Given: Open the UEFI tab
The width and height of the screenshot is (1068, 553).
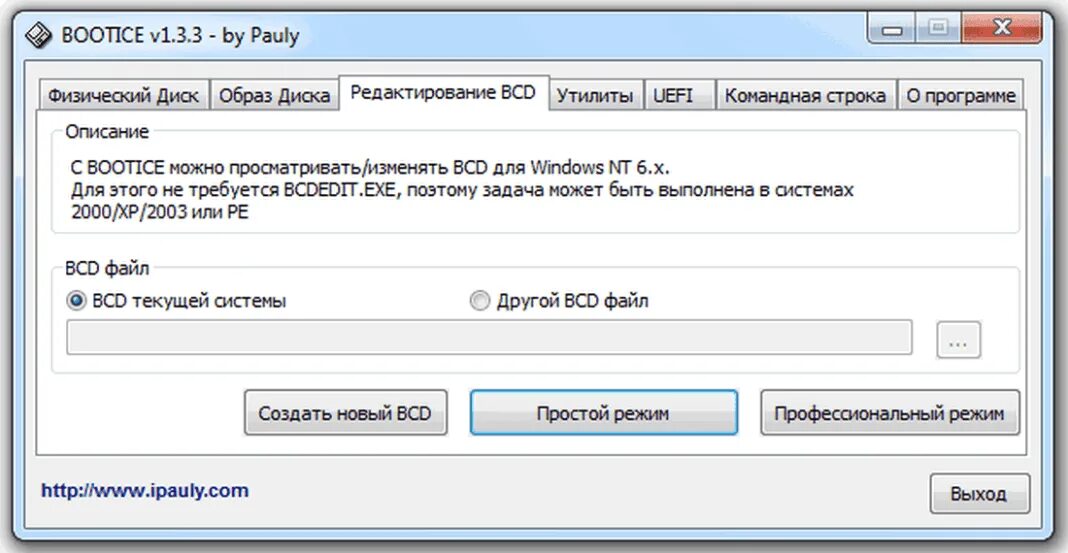Looking at the screenshot, I should [x=679, y=96].
